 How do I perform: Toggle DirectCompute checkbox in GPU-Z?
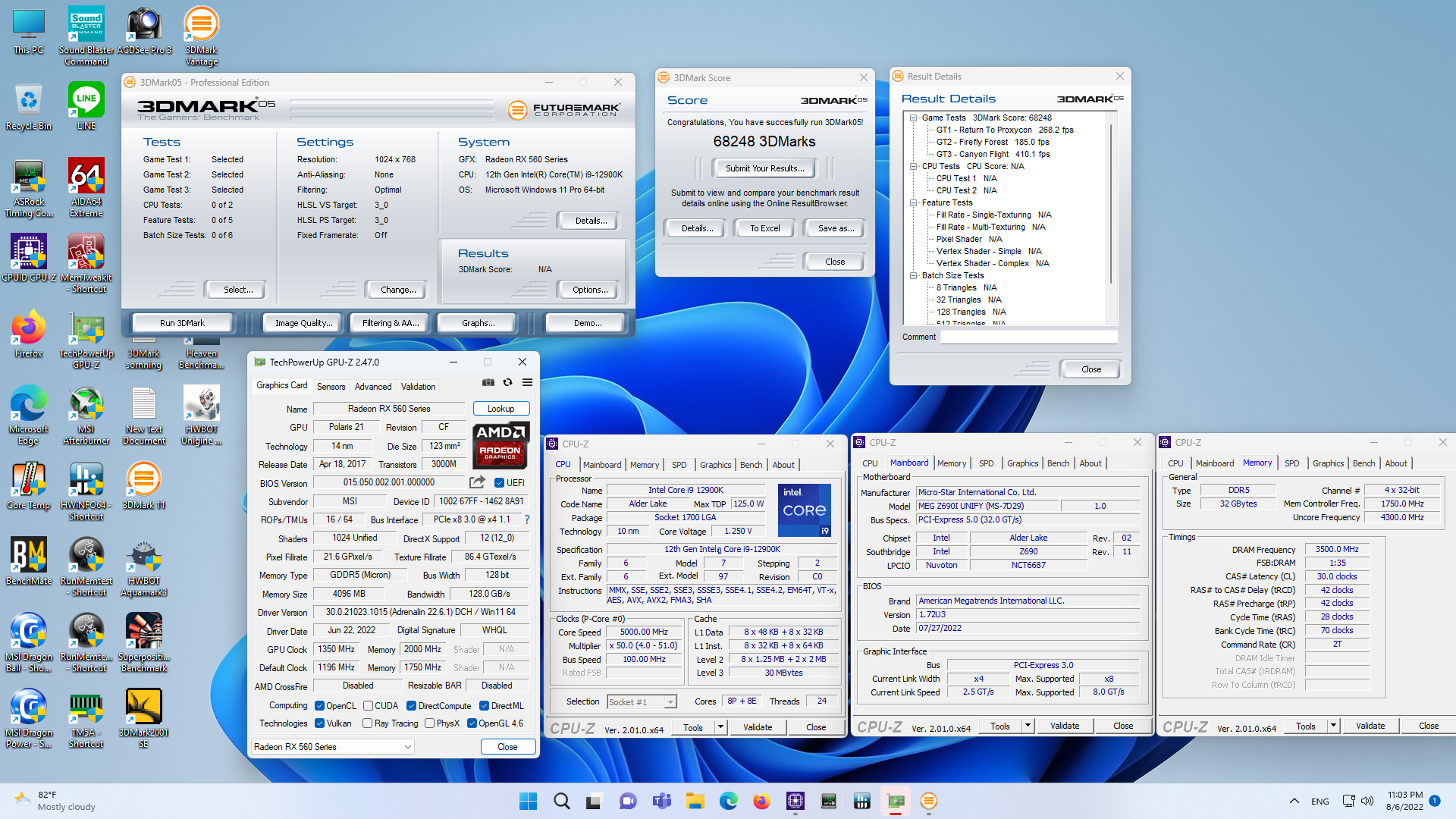pos(411,706)
